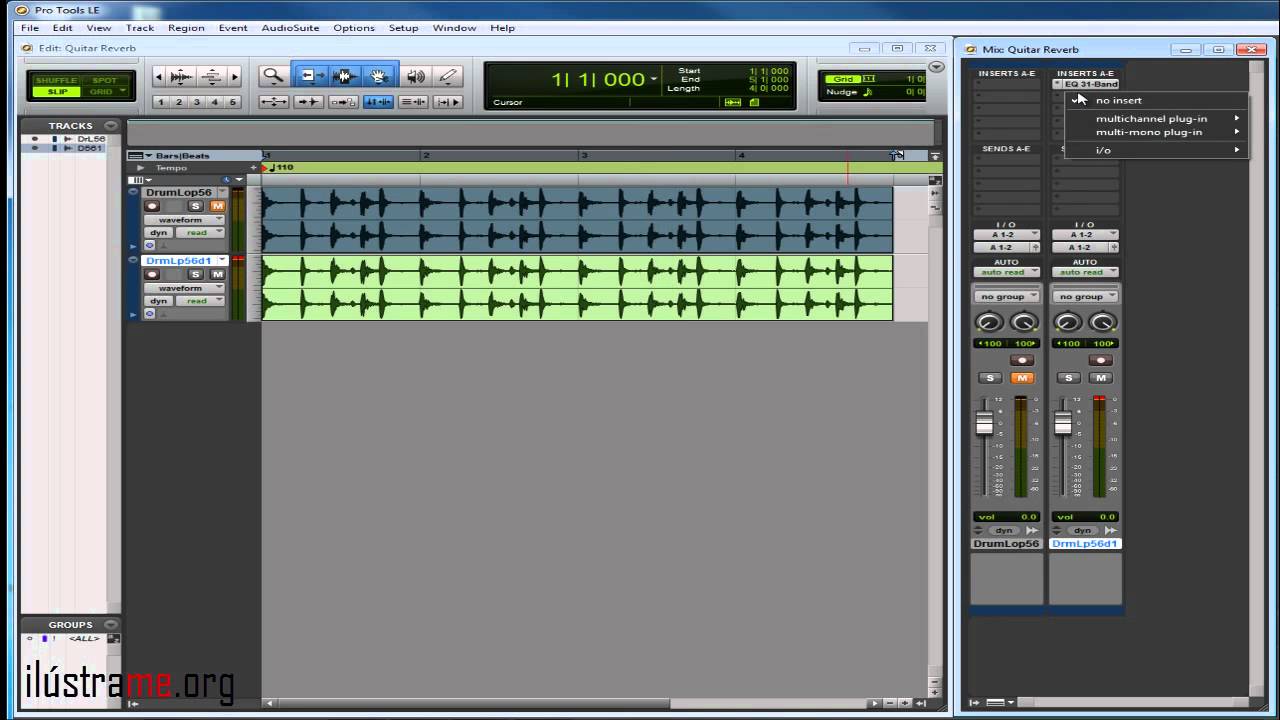1280x720 pixels.
Task: Select the Selector waveform tool
Action: (x=344, y=76)
